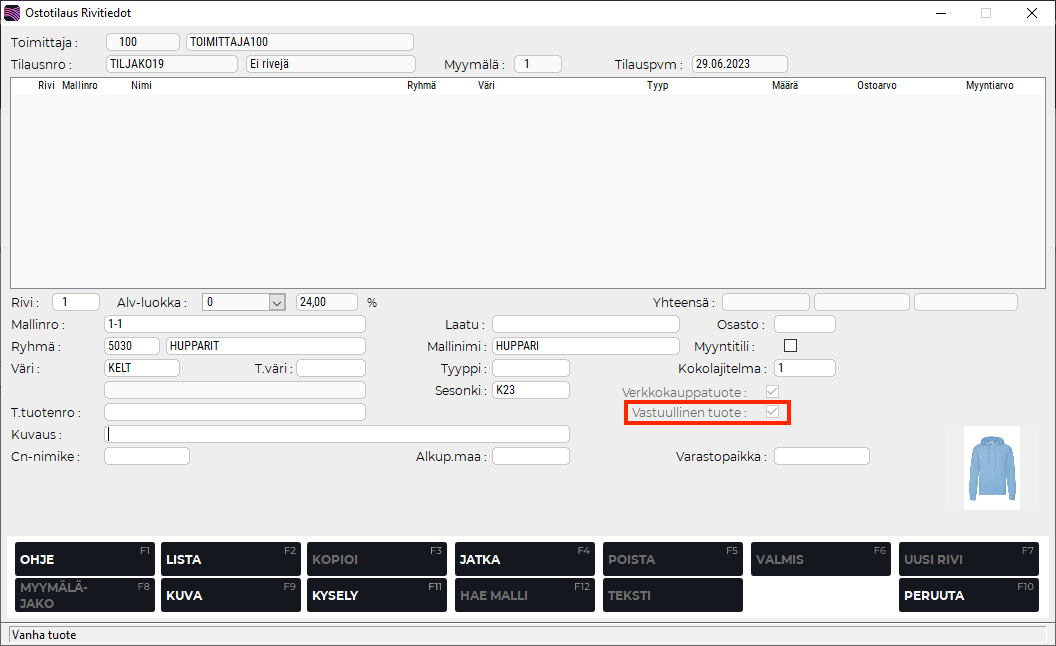Screen dimensions: 1056x646
Task: Open the Alv-luokka dropdown
Action: [277, 302]
